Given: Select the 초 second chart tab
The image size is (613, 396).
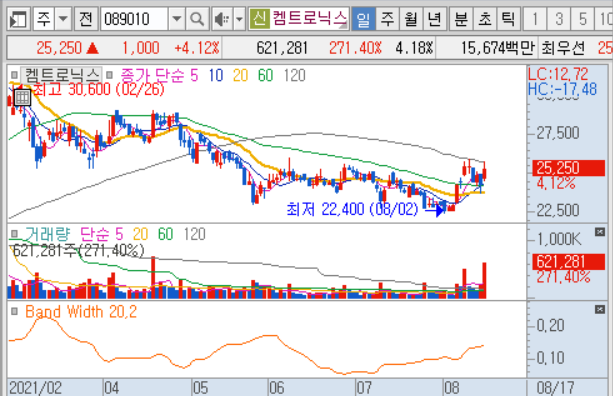Looking at the screenshot, I should click(485, 19).
